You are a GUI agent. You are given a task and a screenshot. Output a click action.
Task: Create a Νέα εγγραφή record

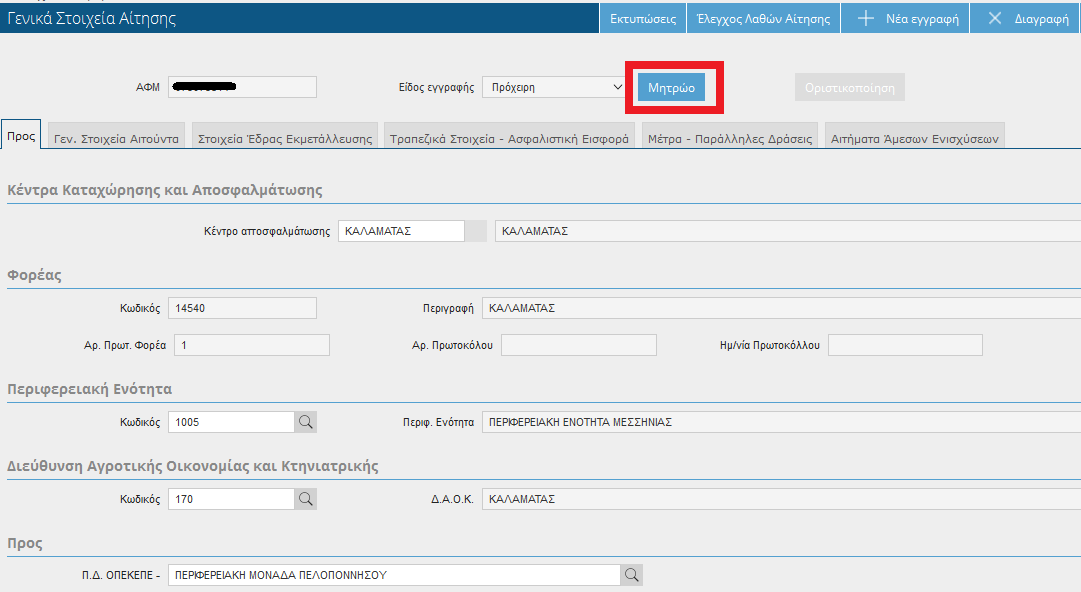pyautogui.click(x=905, y=19)
